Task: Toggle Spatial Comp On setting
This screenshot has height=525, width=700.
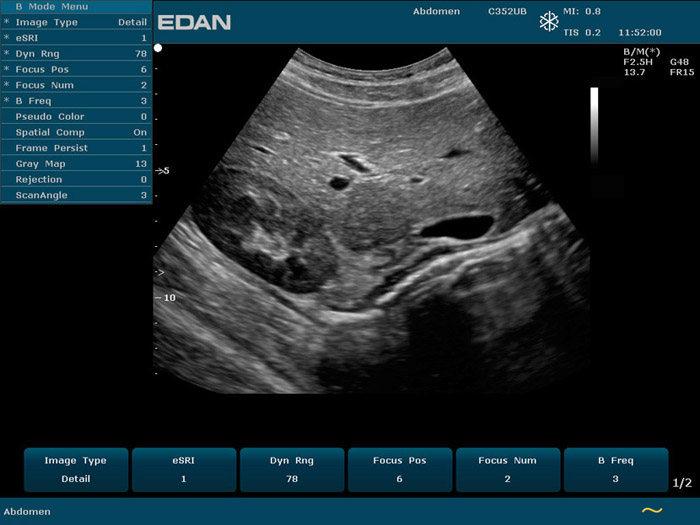Action: coord(76,132)
